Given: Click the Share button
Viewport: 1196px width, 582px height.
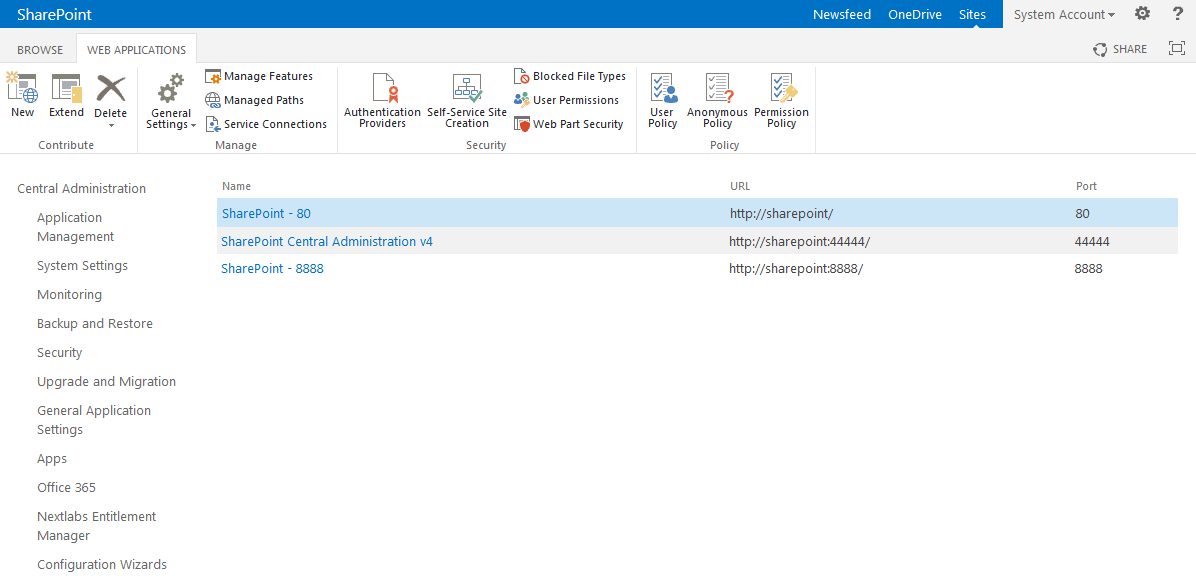Looking at the screenshot, I should [x=1120, y=49].
